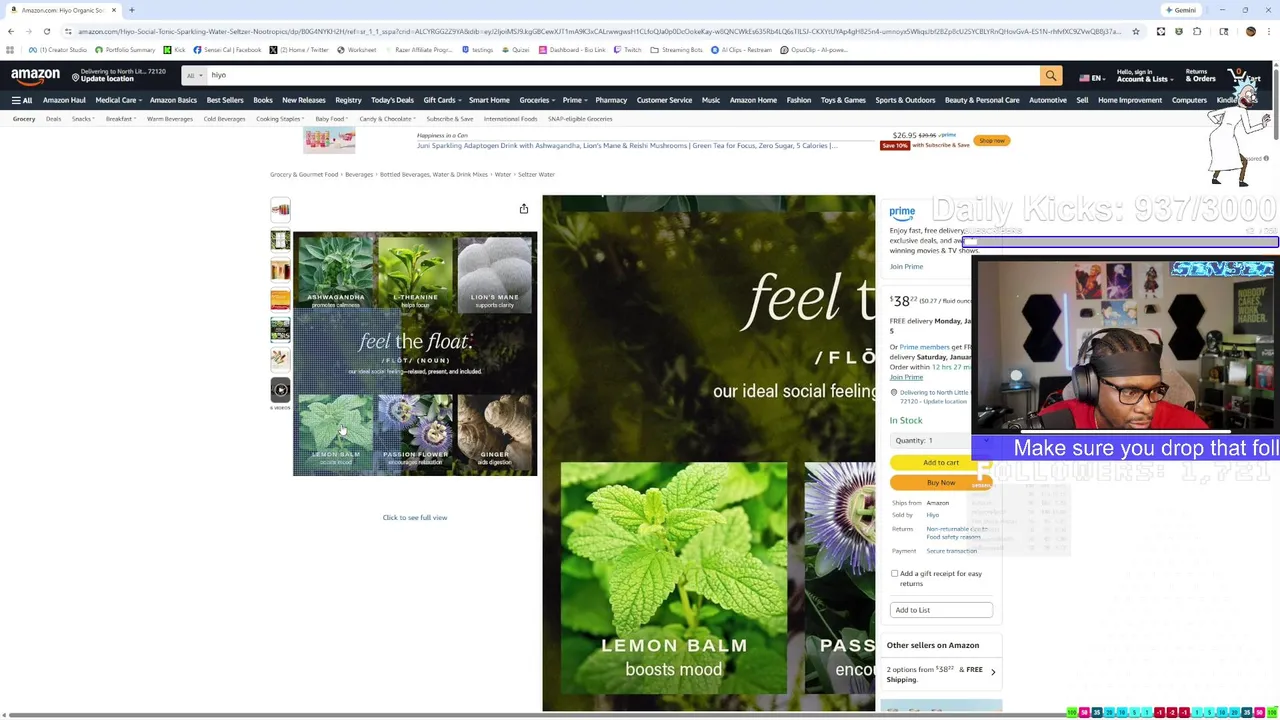1280x720 pixels.
Task: Go to Customer Service
Action: [x=664, y=100]
